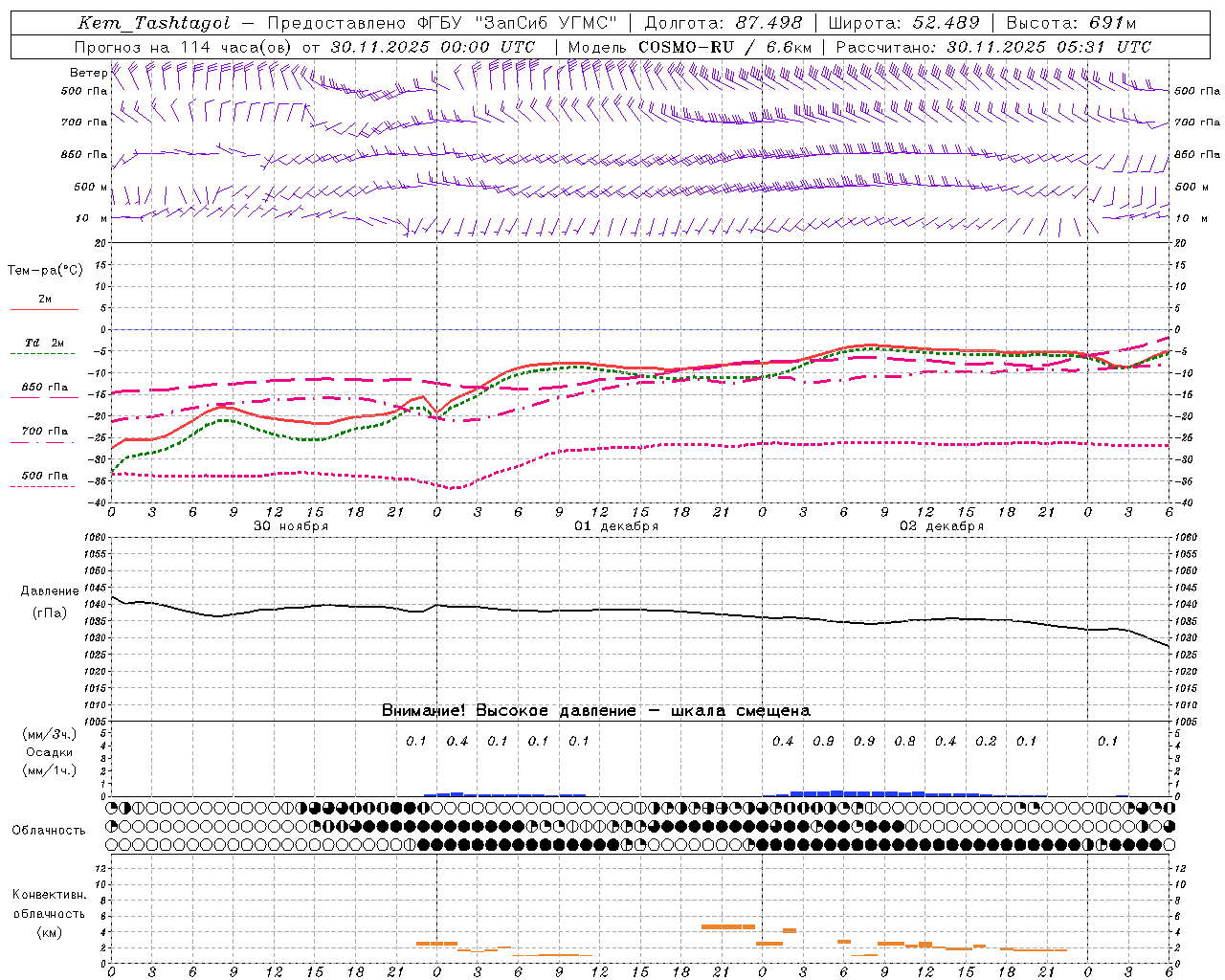Click the 'Долгота: 87.498' longitude value
The width and height of the screenshot is (1225, 980).
click(x=725, y=23)
